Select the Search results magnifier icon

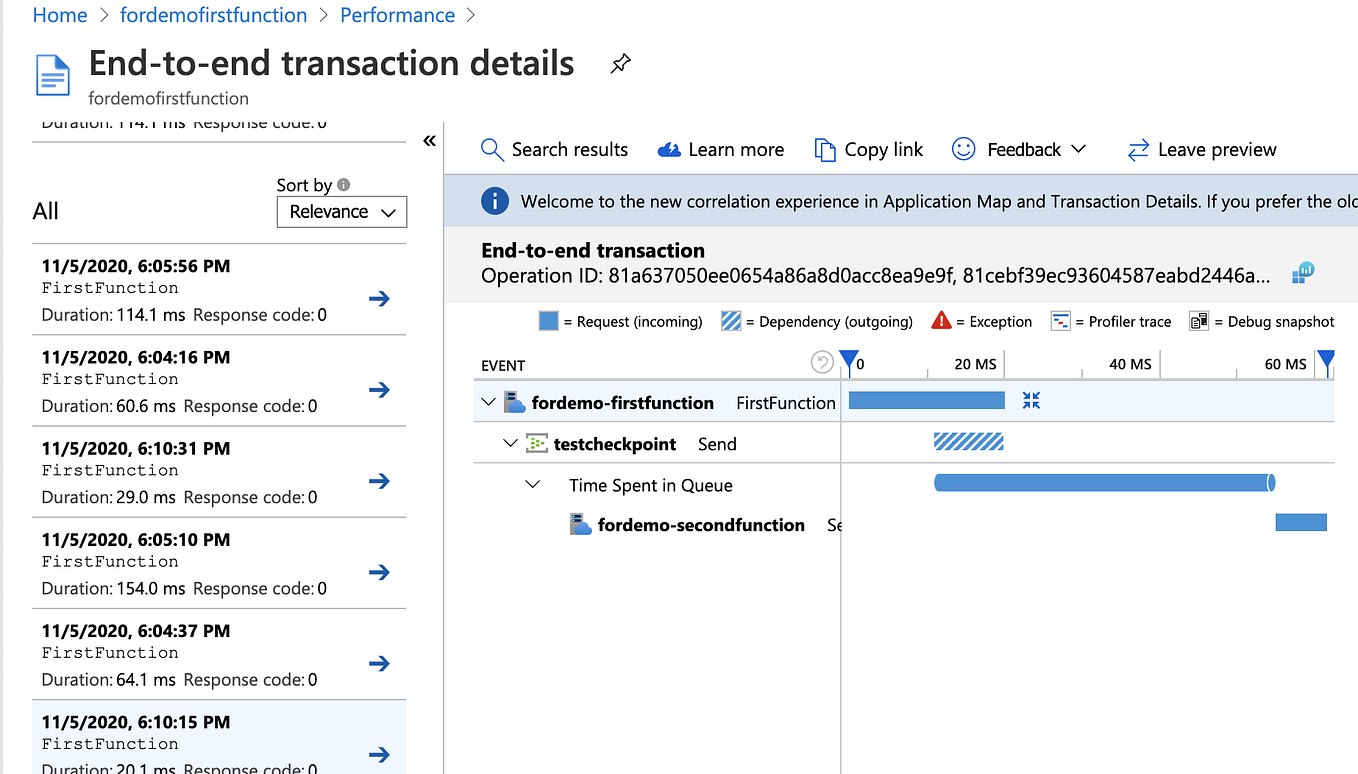(491, 149)
